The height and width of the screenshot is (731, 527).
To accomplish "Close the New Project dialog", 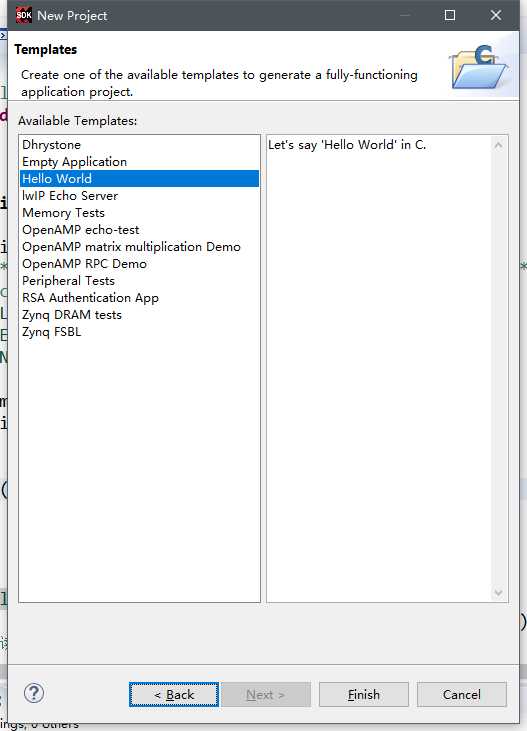I will coord(496,15).
